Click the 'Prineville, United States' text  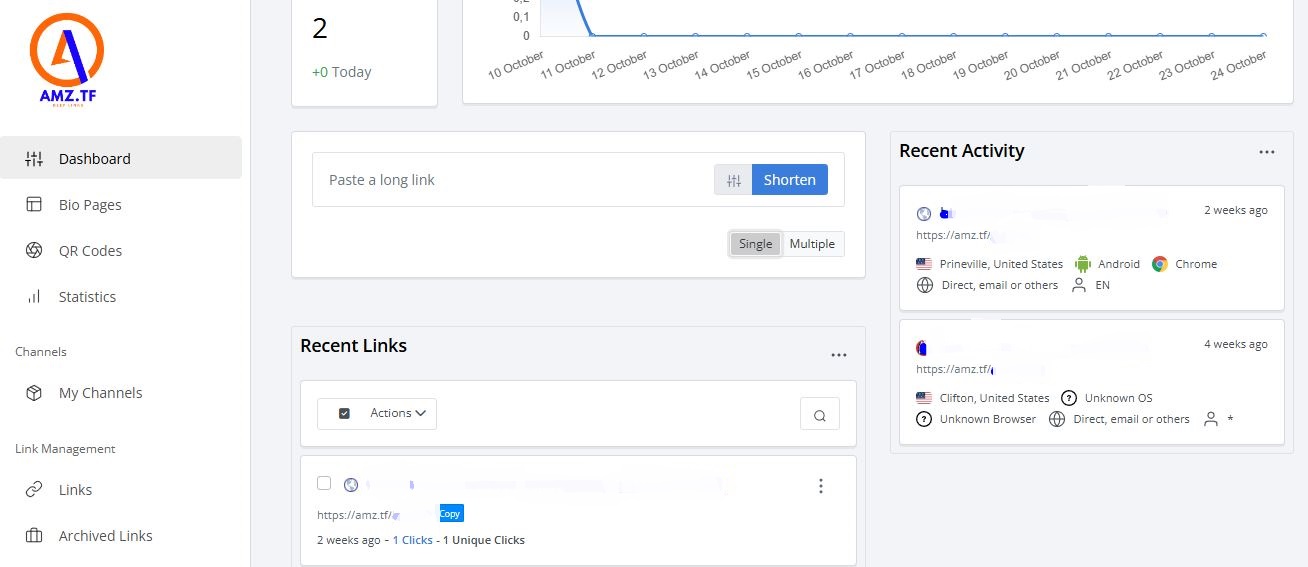[1001, 264]
